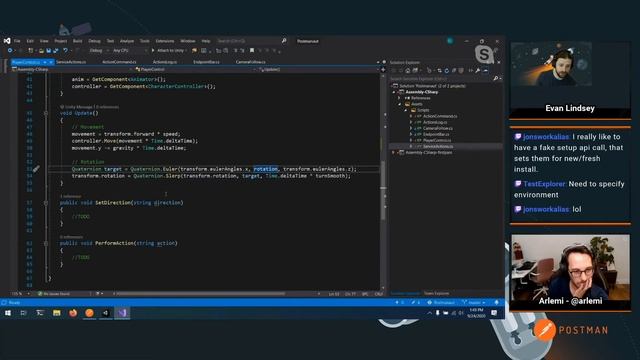Click Solution Explorer refresh icon
Screen dimensions: 640x360
[x=447, y=71]
